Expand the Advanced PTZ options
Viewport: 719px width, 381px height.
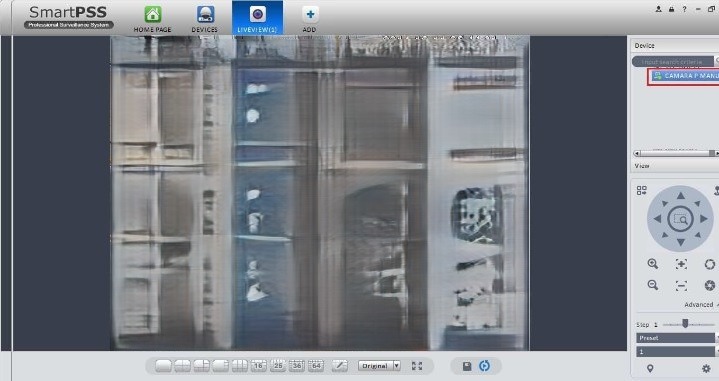[700, 305]
